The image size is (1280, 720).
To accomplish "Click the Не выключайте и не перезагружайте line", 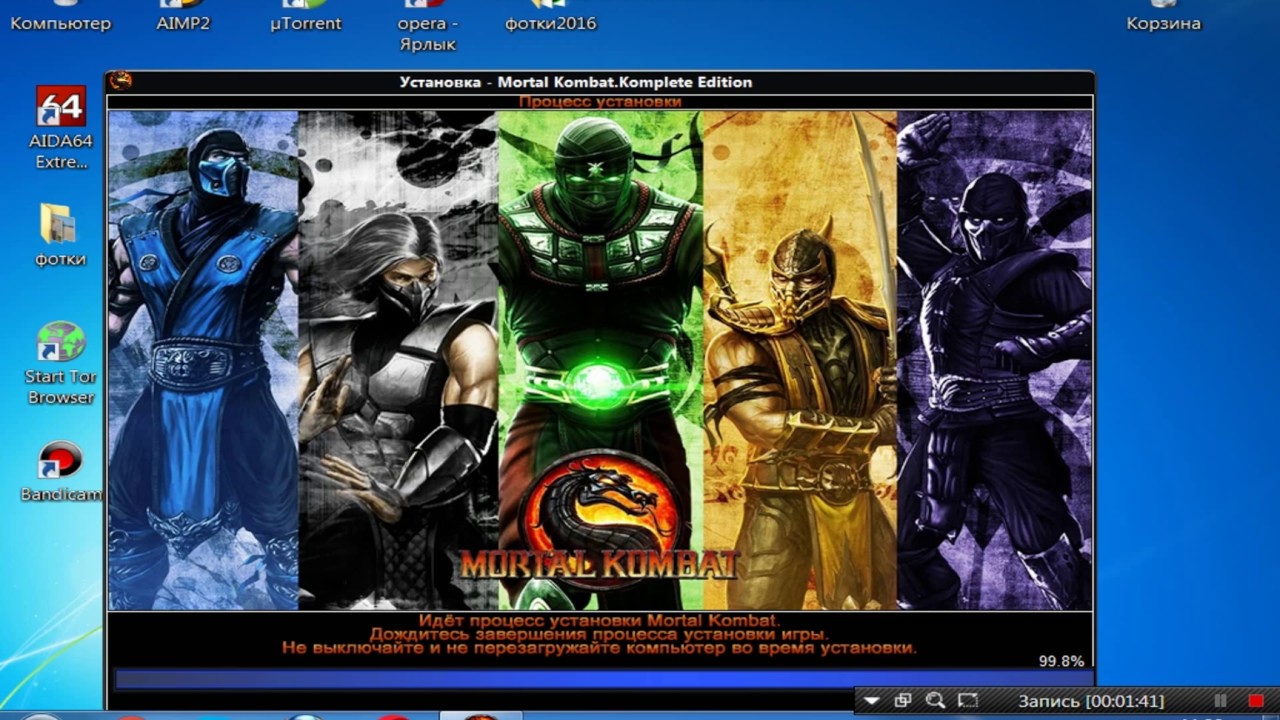I will point(599,648).
